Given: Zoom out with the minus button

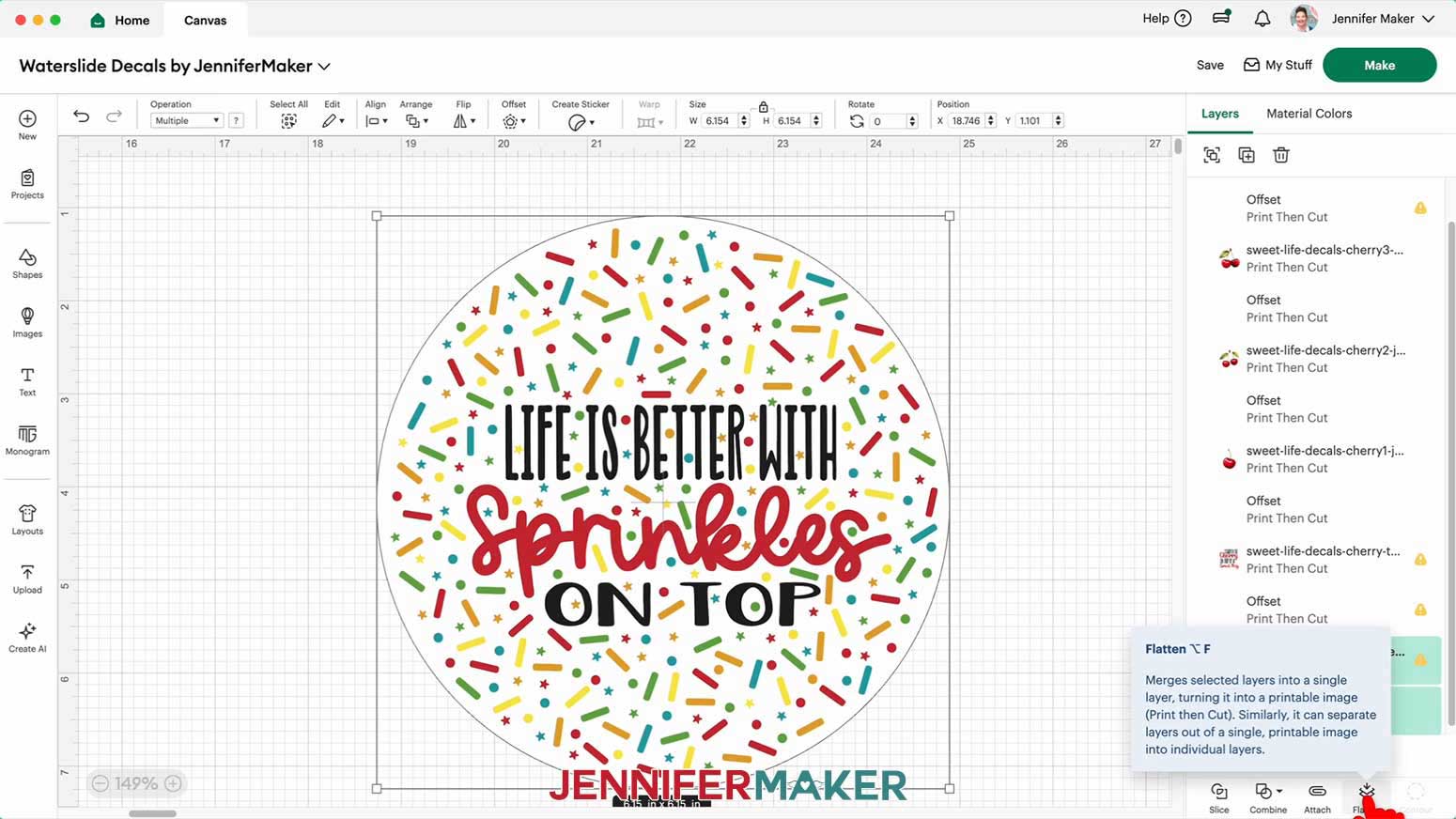Looking at the screenshot, I should tap(100, 783).
